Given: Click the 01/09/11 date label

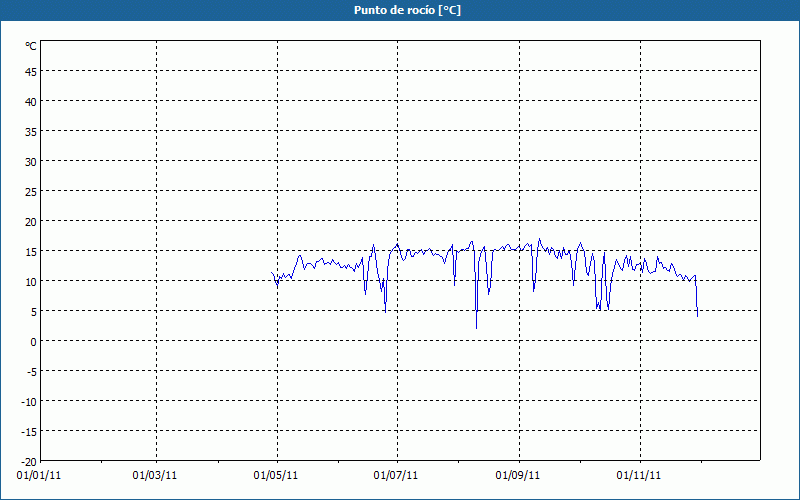Looking at the screenshot, I should [x=518, y=476].
